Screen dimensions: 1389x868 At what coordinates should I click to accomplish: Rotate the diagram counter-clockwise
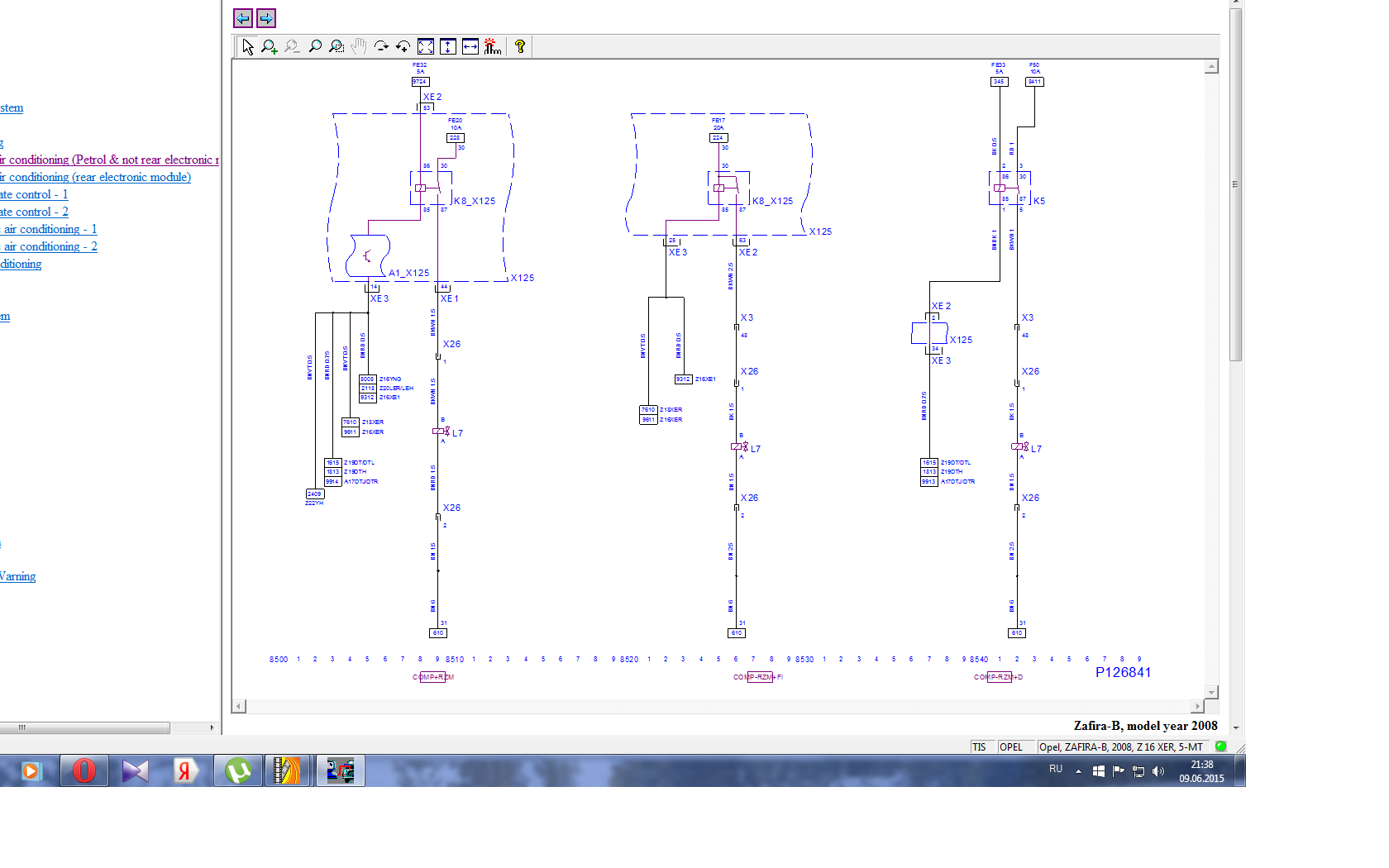(403, 47)
